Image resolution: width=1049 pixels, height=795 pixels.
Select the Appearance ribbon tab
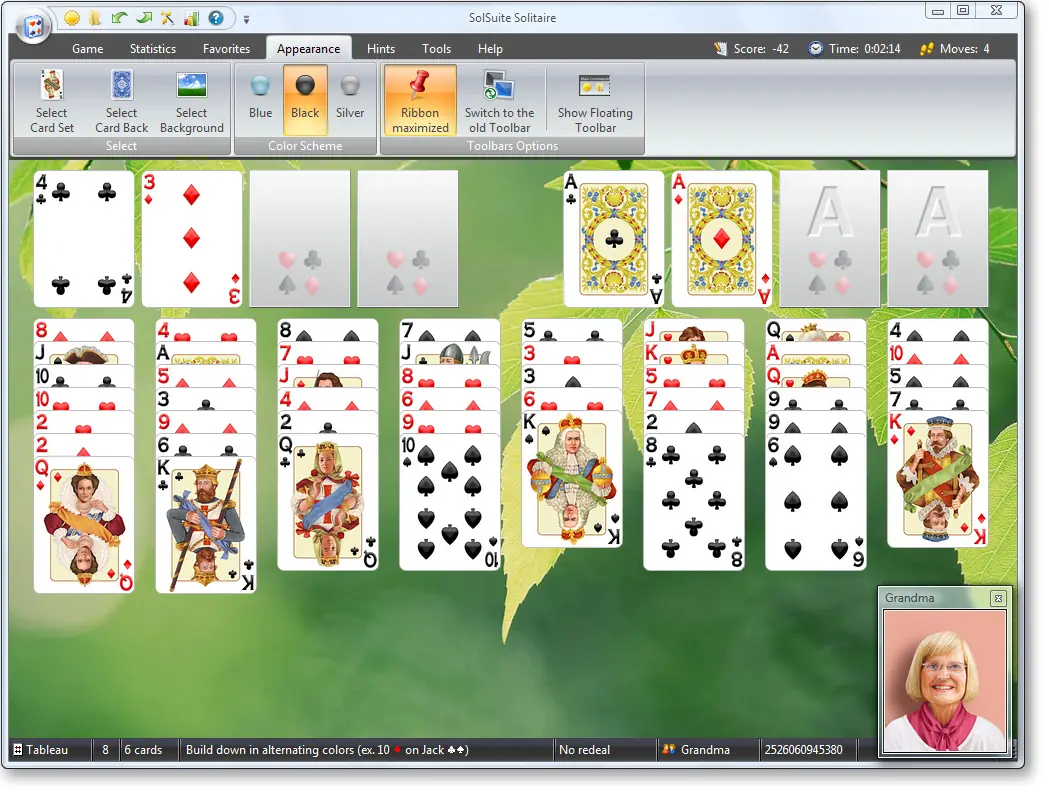point(308,49)
